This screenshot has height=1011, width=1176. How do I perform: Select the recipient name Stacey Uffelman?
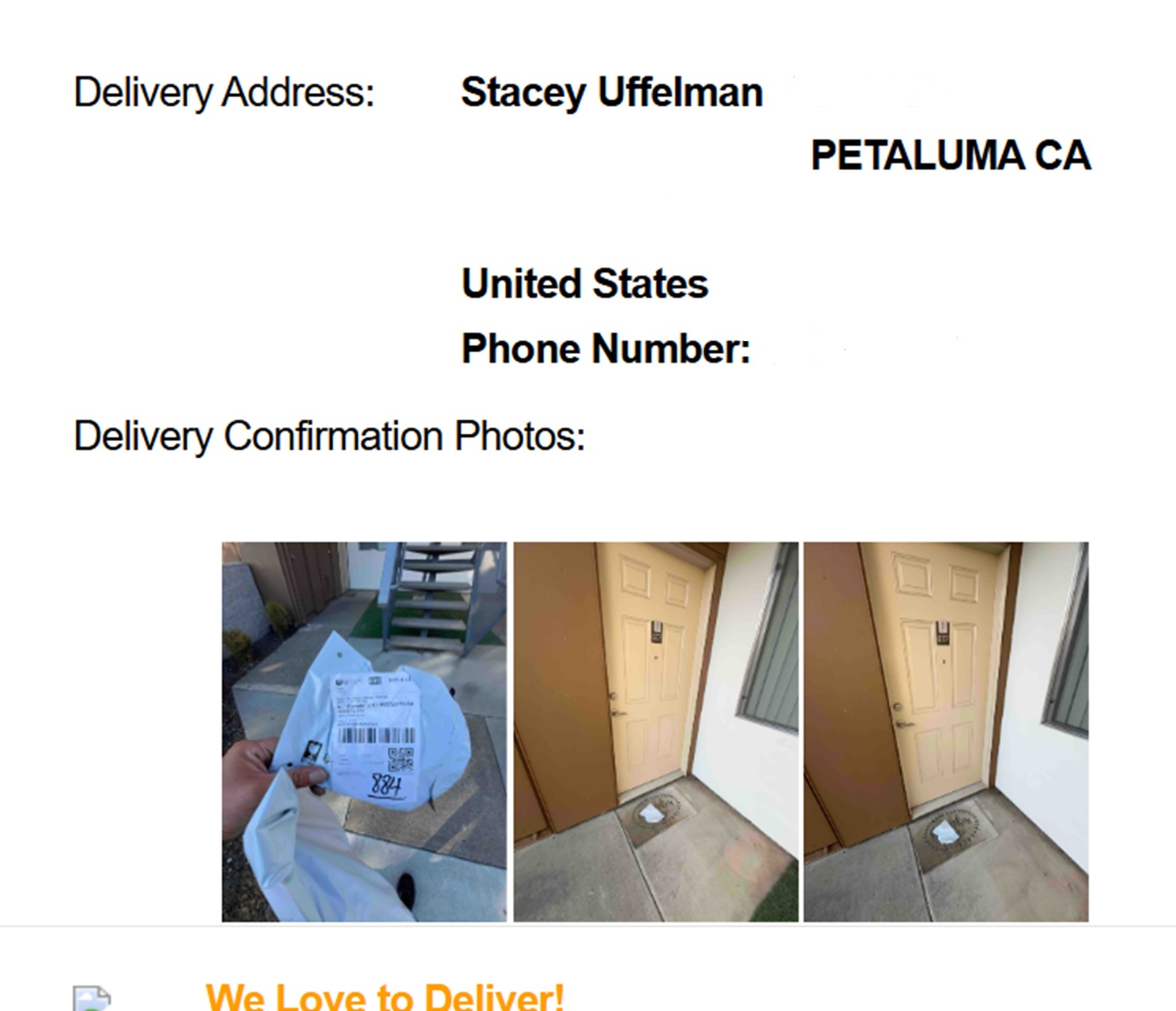[612, 92]
